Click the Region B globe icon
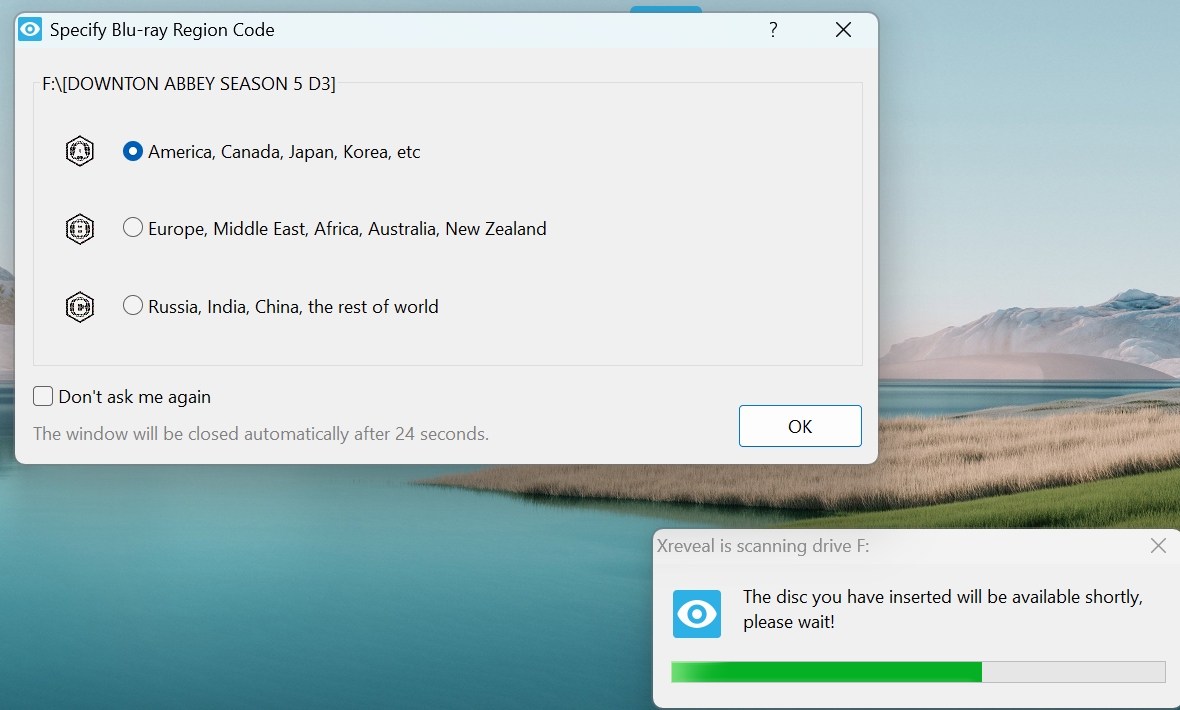This screenshot has width=1180, height=710. tap(79, 228)
